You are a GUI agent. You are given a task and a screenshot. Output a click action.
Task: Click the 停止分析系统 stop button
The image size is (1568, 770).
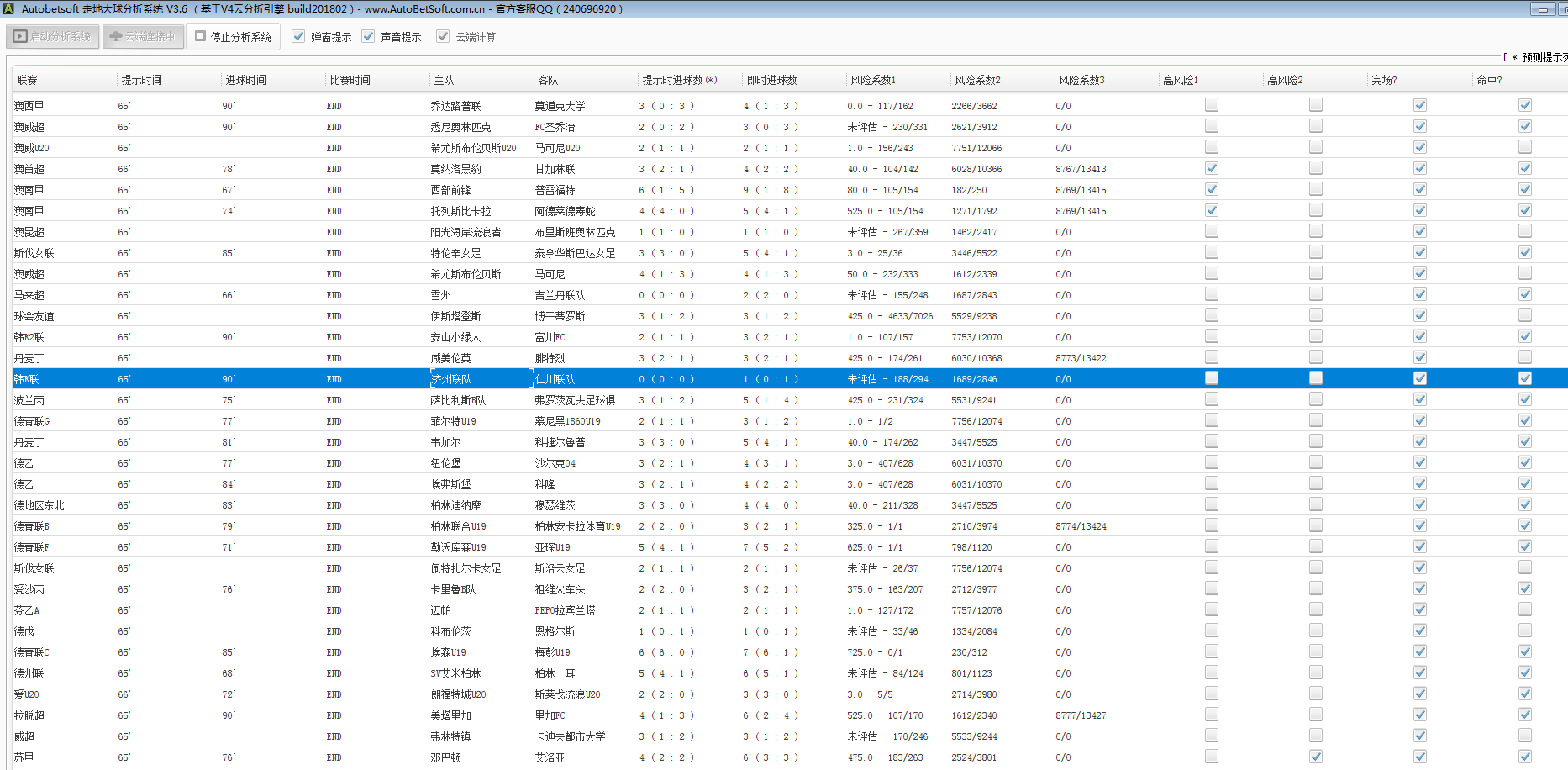point(234,37)
